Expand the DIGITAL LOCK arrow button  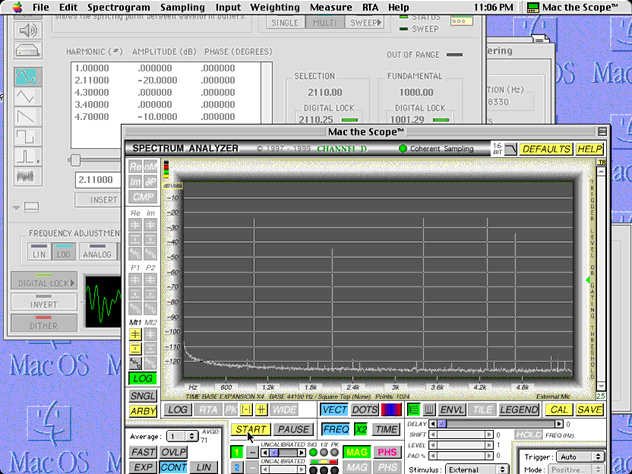(44, 281)
